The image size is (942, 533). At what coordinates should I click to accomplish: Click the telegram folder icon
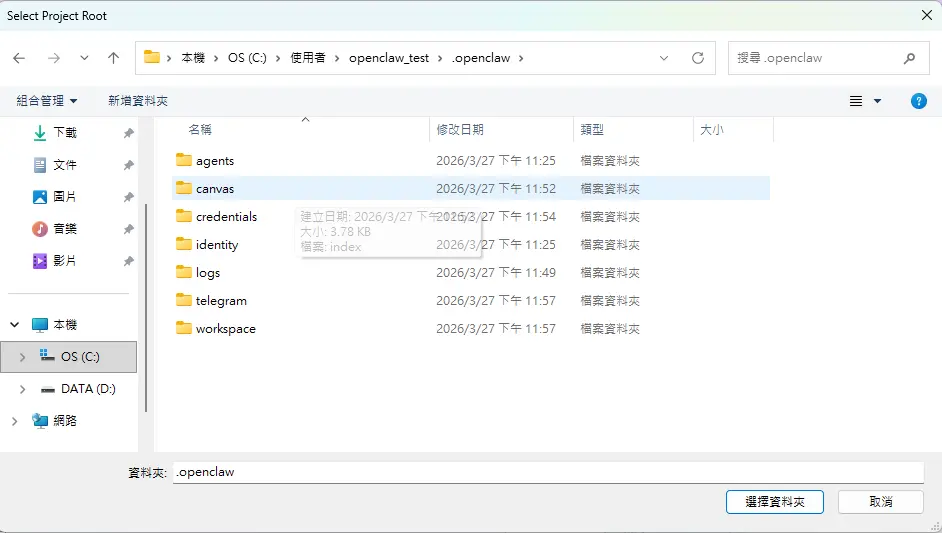[184, 300]
